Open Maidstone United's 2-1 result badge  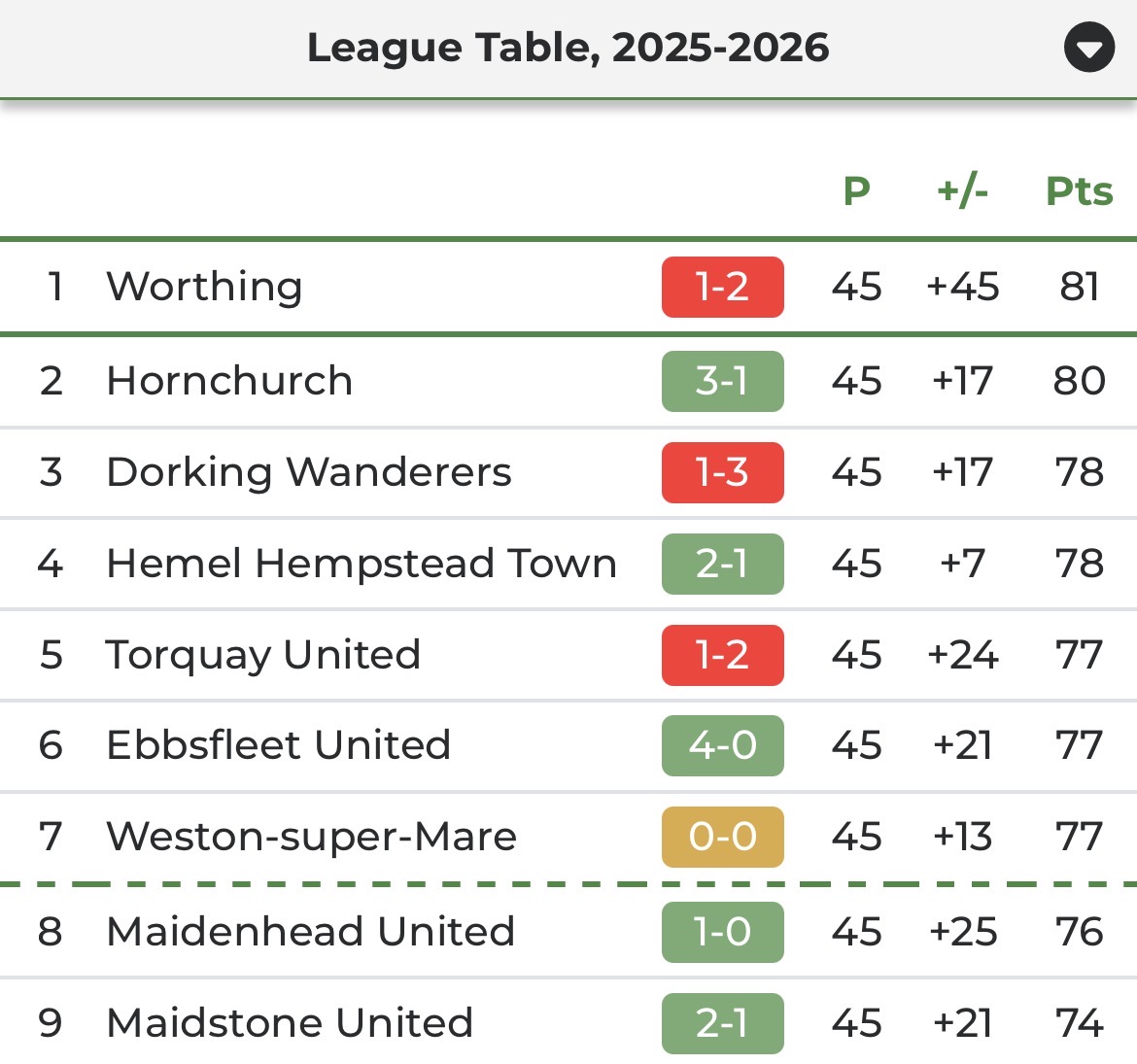[722, 1023]
